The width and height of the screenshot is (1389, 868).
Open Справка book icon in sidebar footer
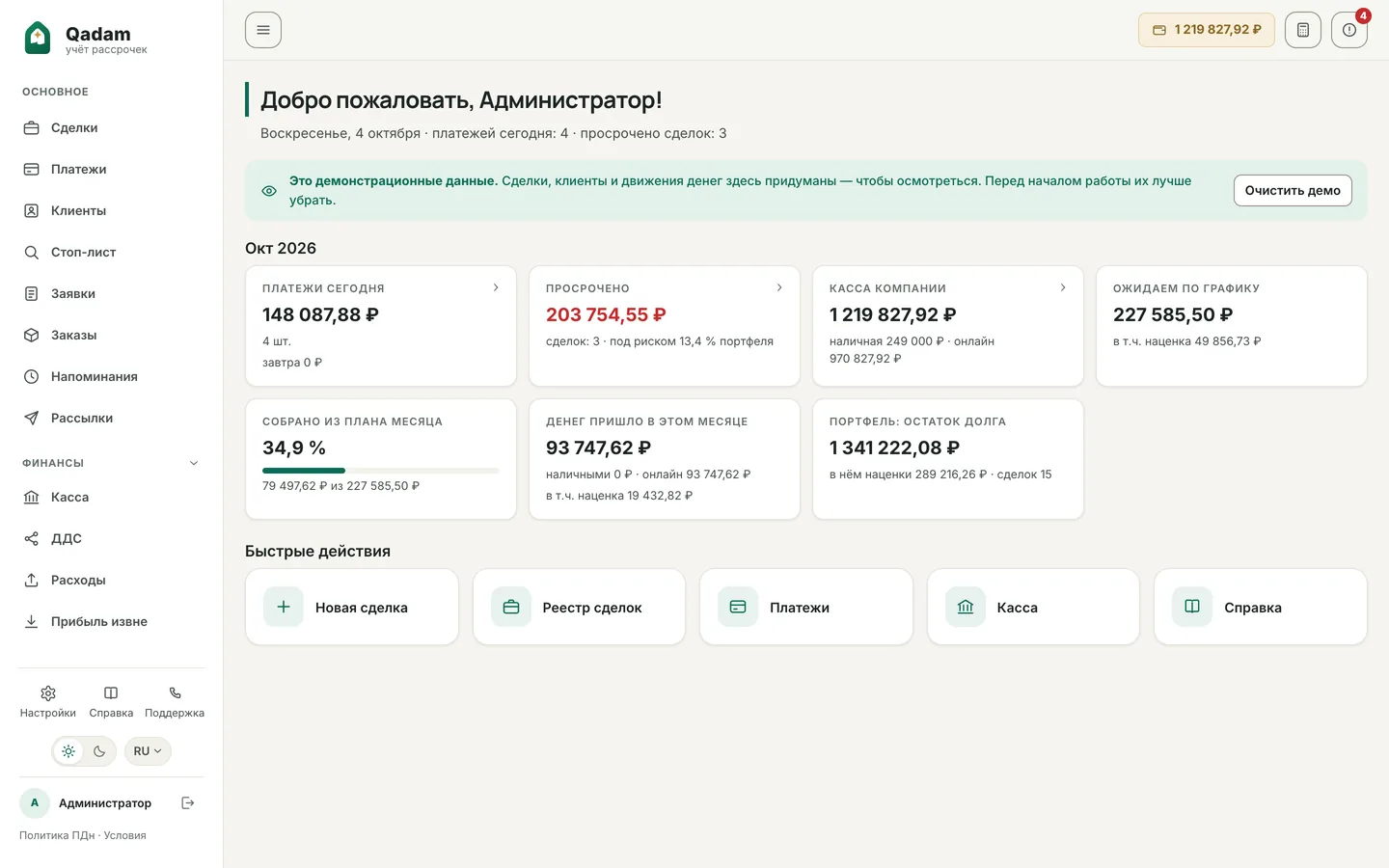coord(111,693)
